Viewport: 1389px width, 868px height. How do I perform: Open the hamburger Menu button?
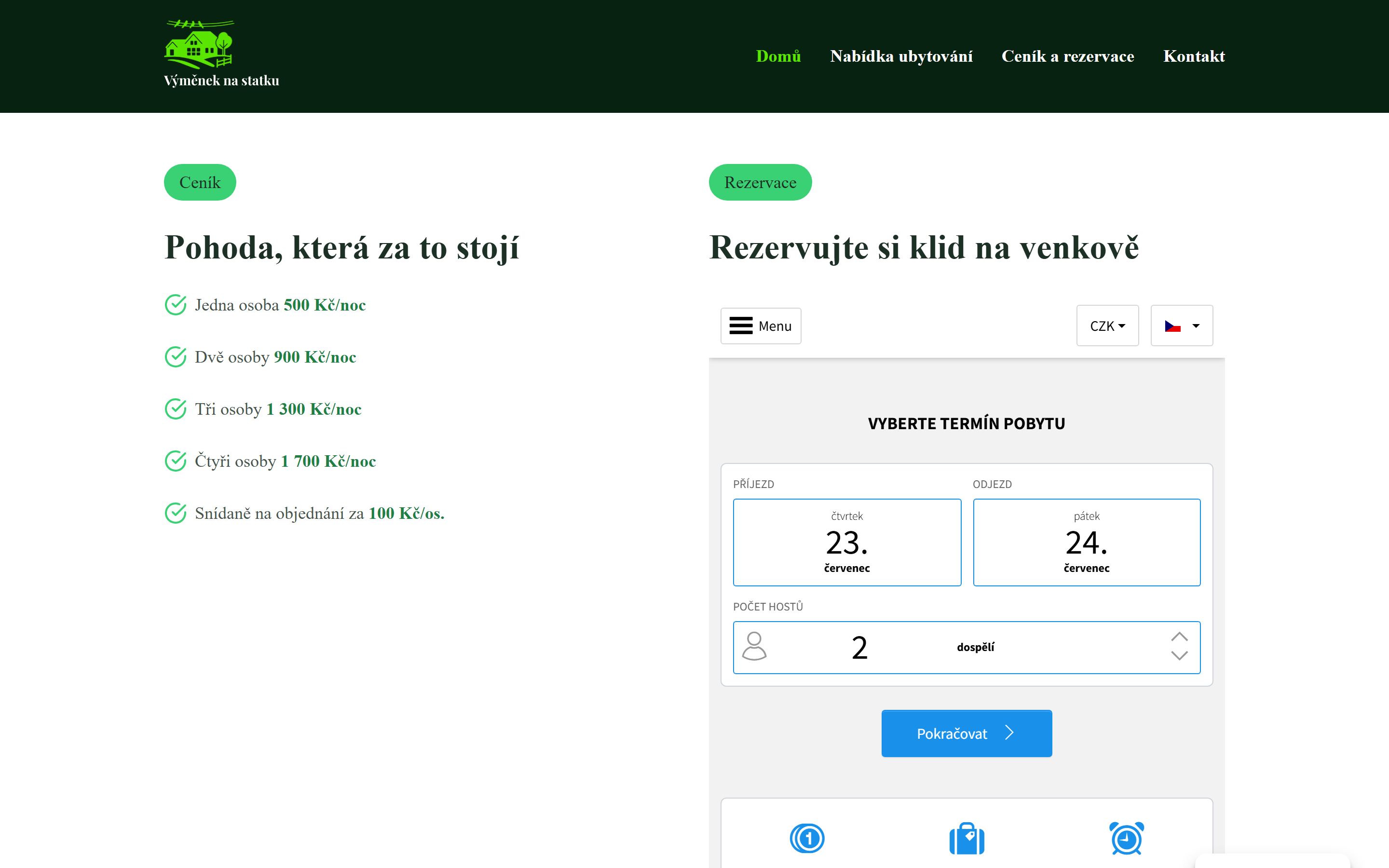click(761, 326)
